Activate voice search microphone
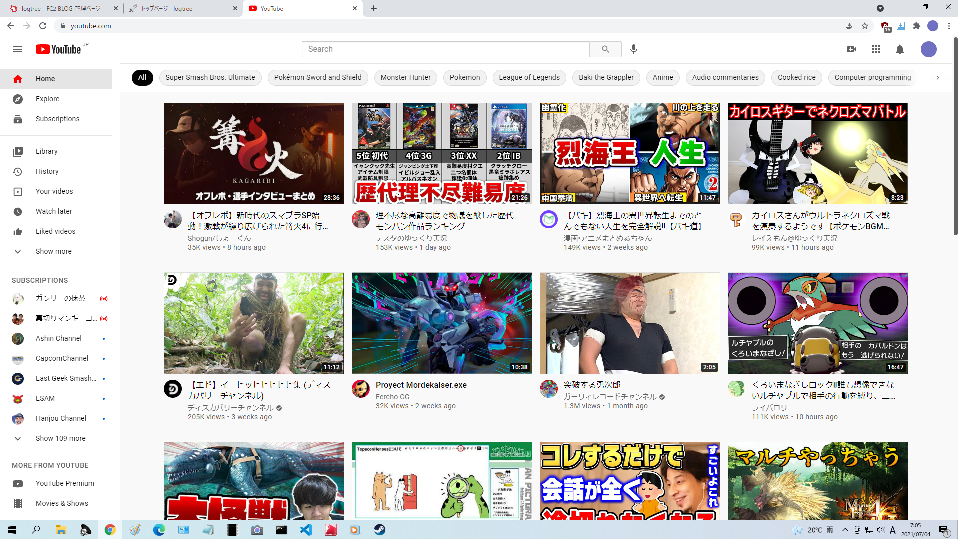This screenshot has width=958, height=539. (x=634, y=49)
